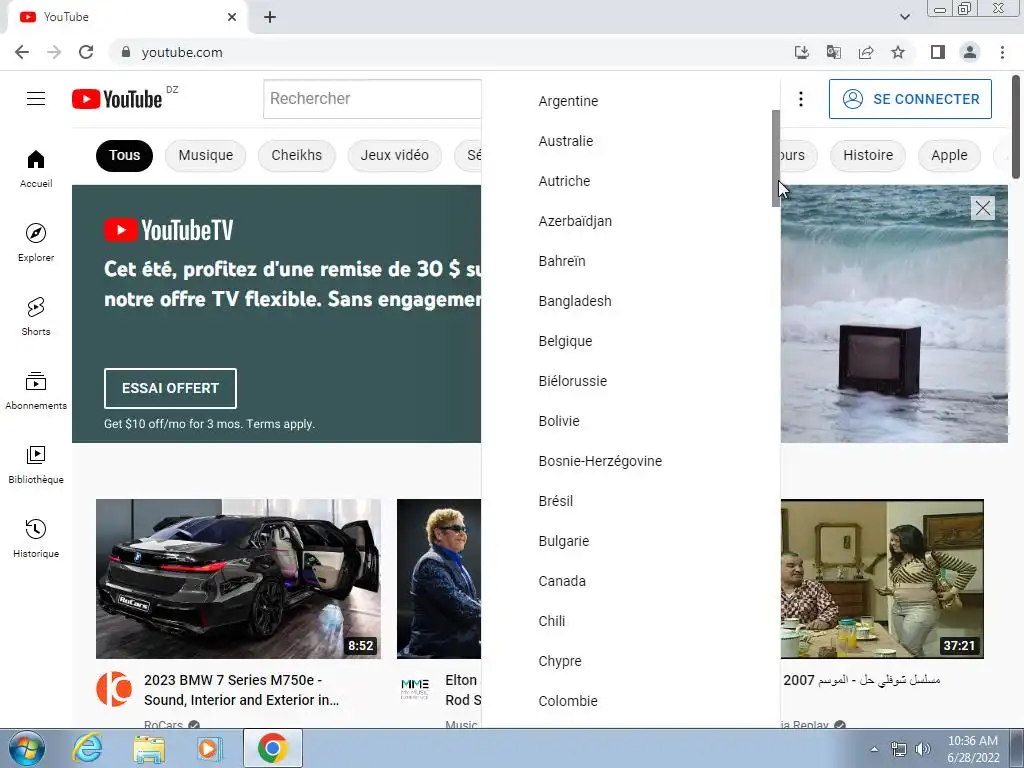Click the site lock icon
Screen dimensions: 1024x768
126,52
